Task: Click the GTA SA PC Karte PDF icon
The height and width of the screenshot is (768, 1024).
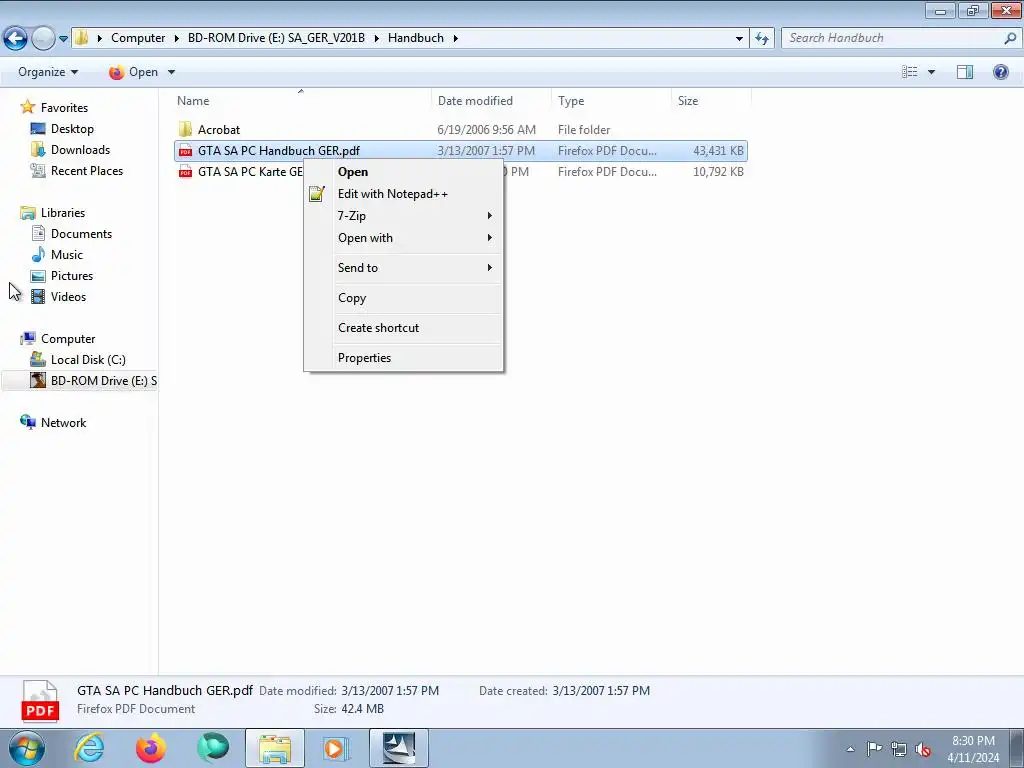Action: point(185,172)
